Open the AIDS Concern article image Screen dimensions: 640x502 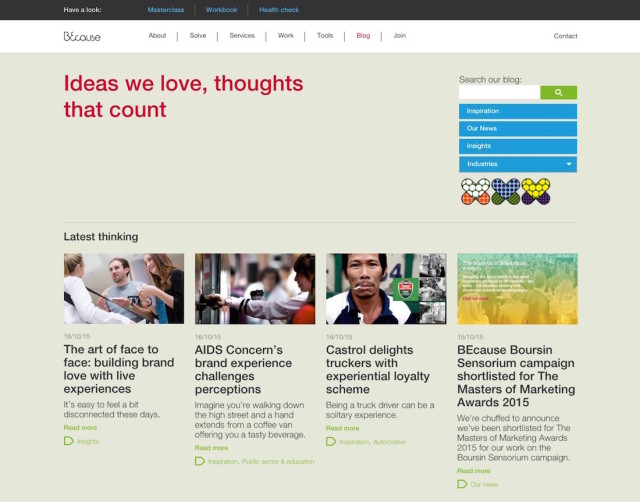point(255,289)
